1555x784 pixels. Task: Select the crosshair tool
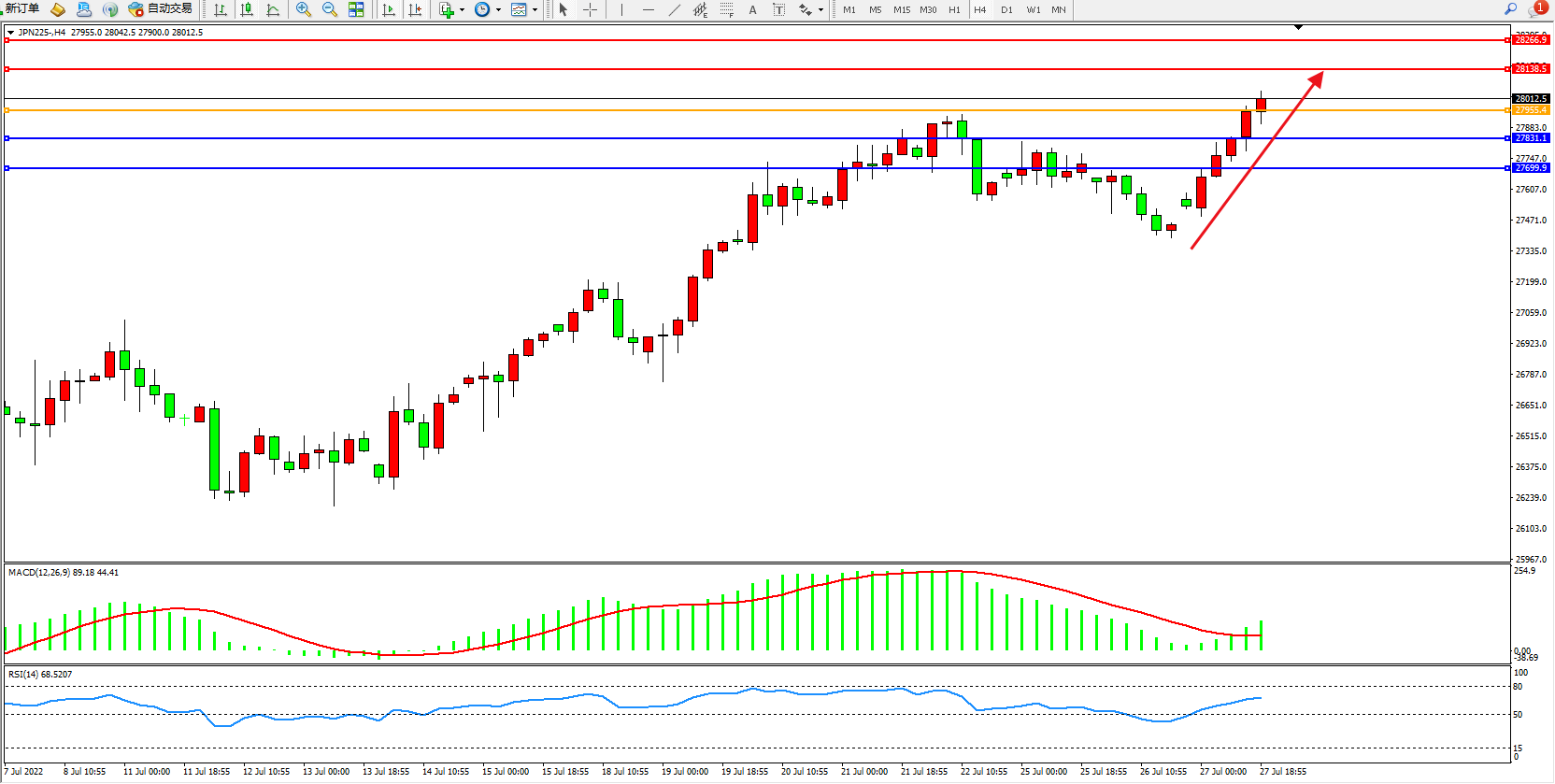pyautogui.click(x=591, y=9)
